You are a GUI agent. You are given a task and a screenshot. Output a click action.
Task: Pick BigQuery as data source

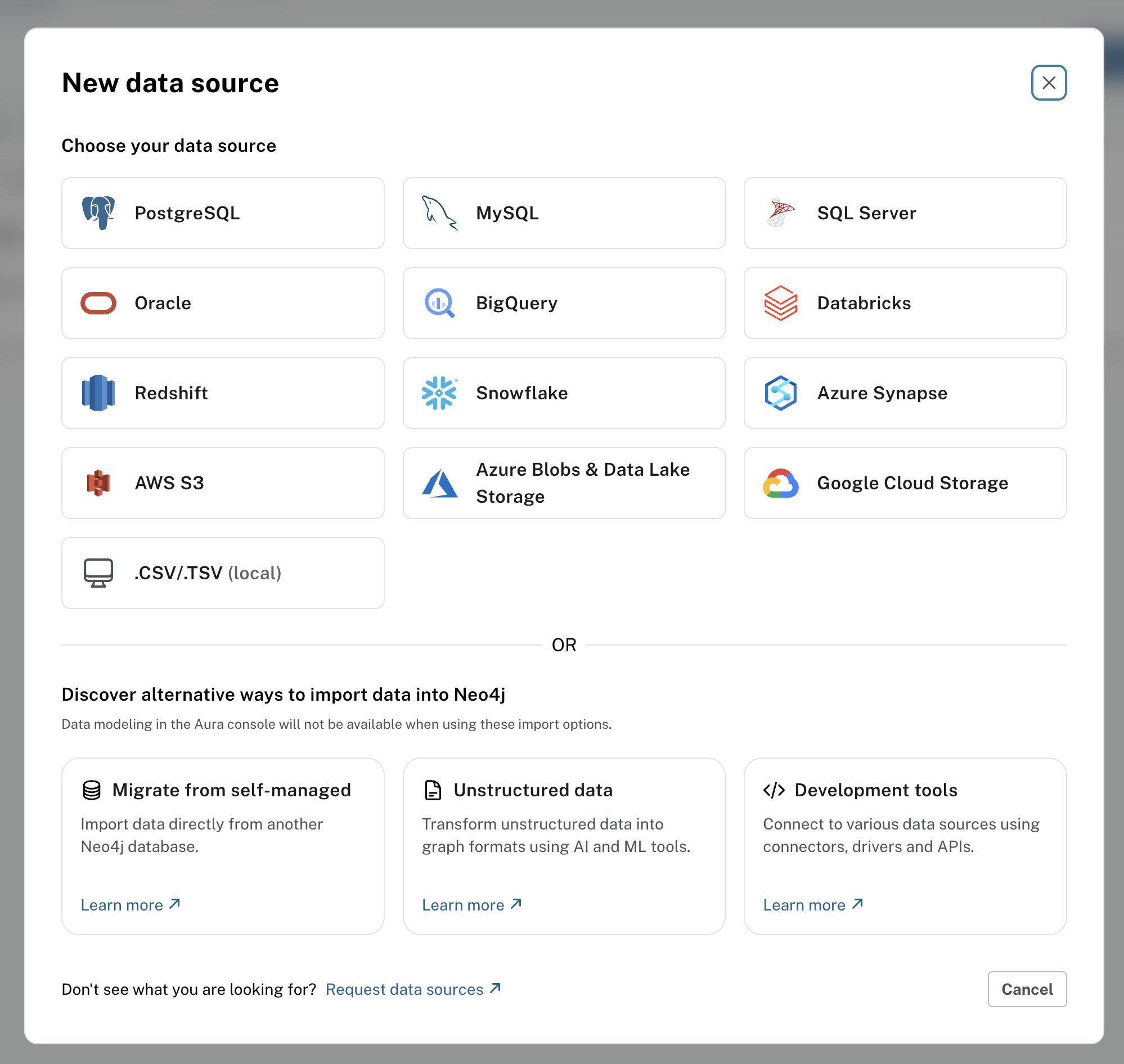[564, 303]
